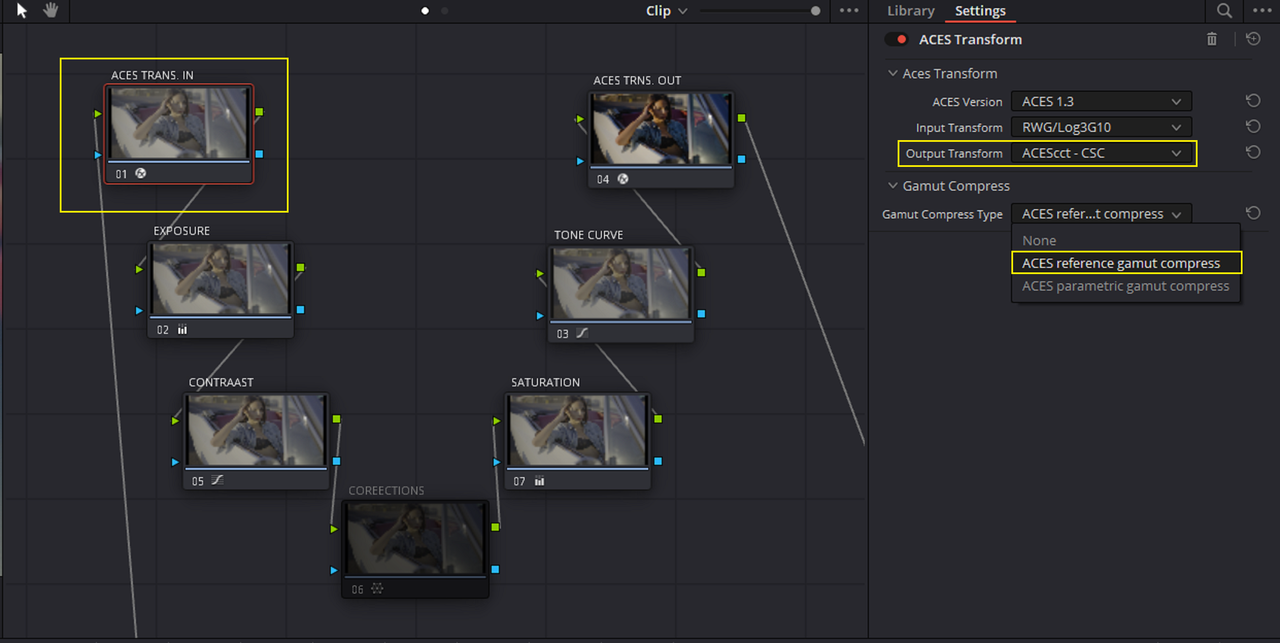Switch to the Settings tab
Screen dimensions: 1280x643
coord(980,11)
